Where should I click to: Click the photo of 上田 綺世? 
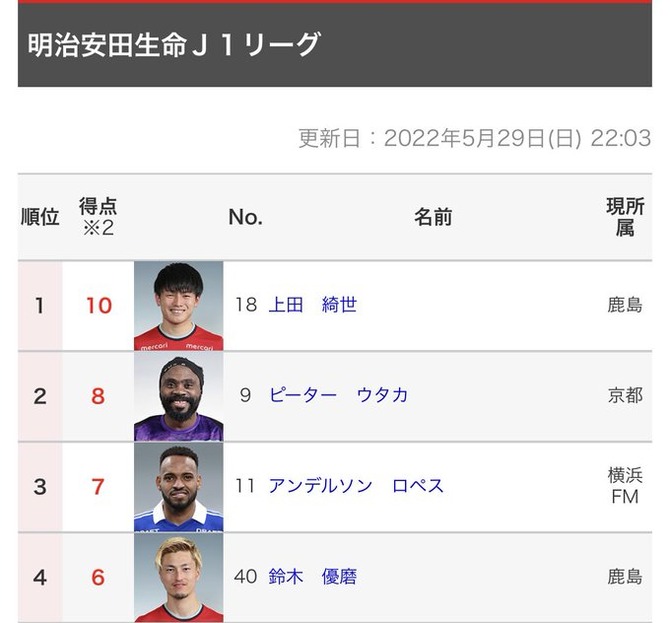(x=179, y=306)
